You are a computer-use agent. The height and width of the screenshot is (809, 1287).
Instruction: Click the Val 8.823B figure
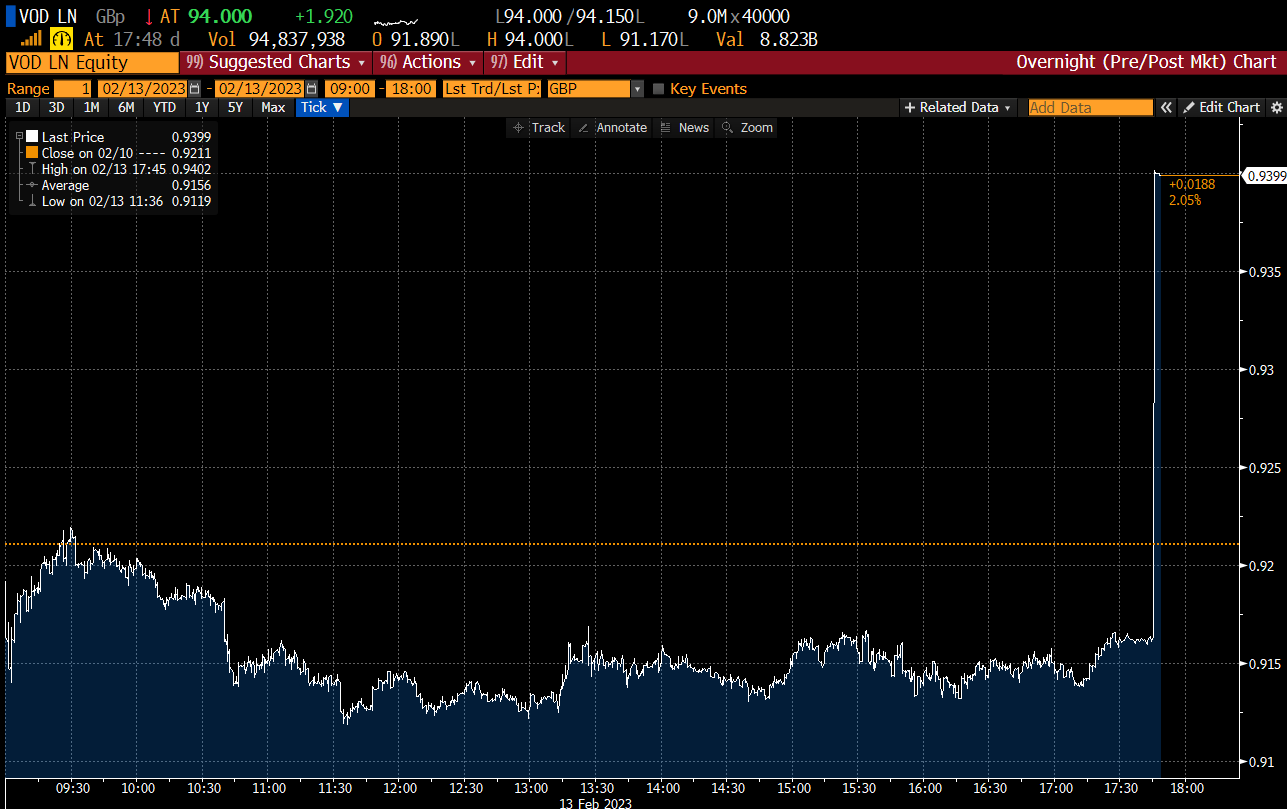click(767, 39)
